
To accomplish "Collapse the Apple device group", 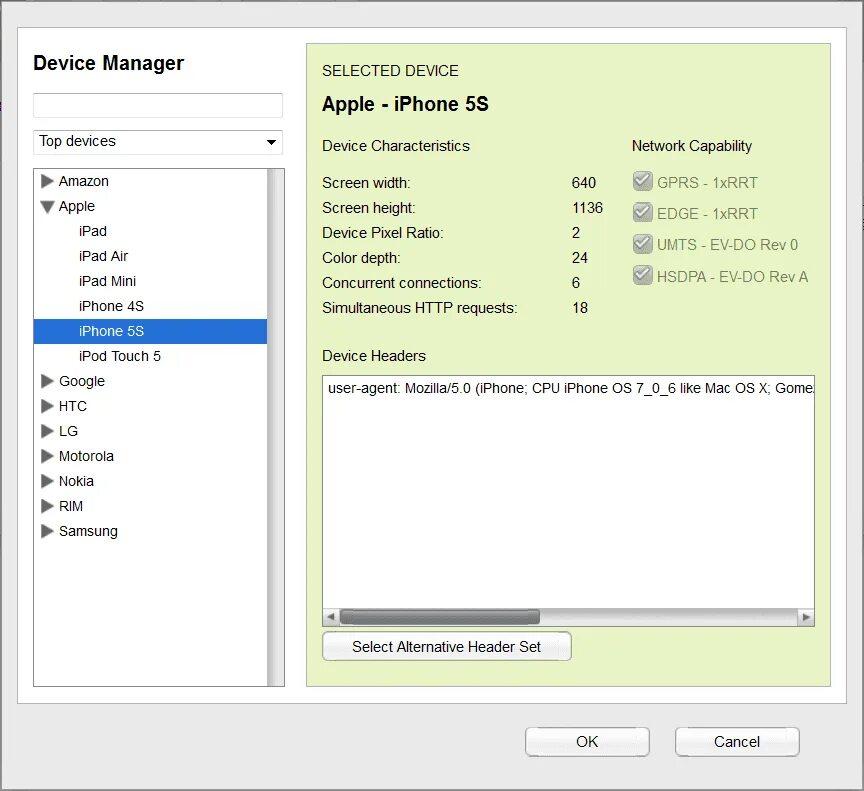I will [x=47, y=207].
